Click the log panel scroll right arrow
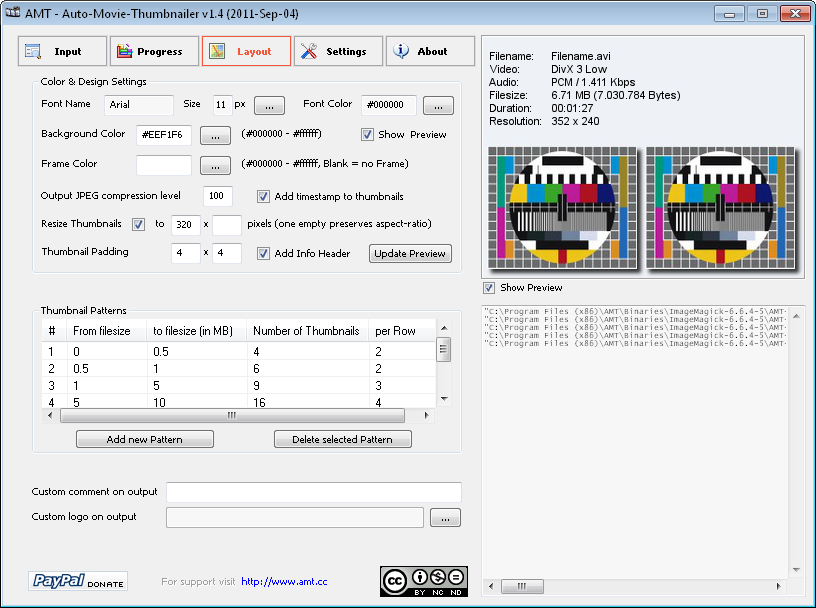This screenshot has width=816, height=608. pyautogui.click(x=779, y=586)
